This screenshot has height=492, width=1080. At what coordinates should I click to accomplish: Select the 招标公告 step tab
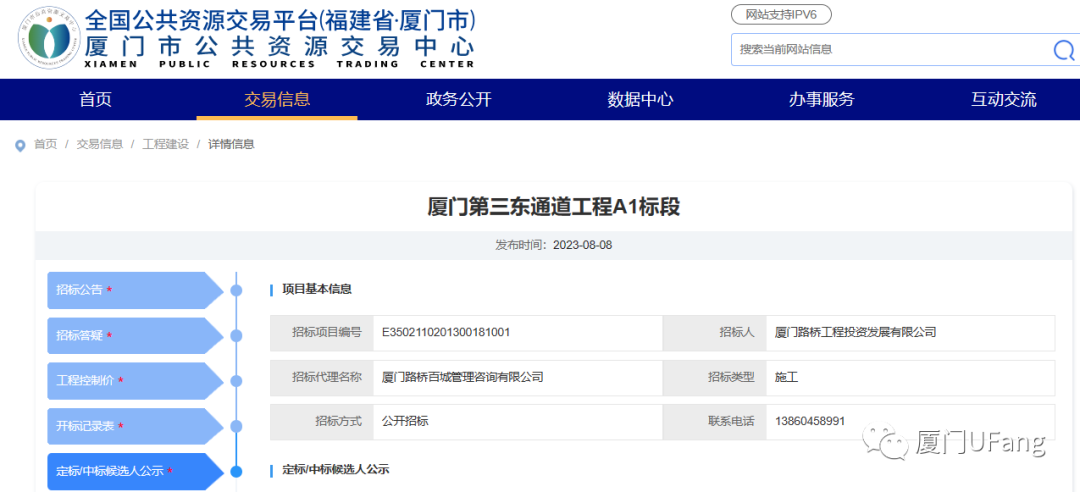(135, 290)
